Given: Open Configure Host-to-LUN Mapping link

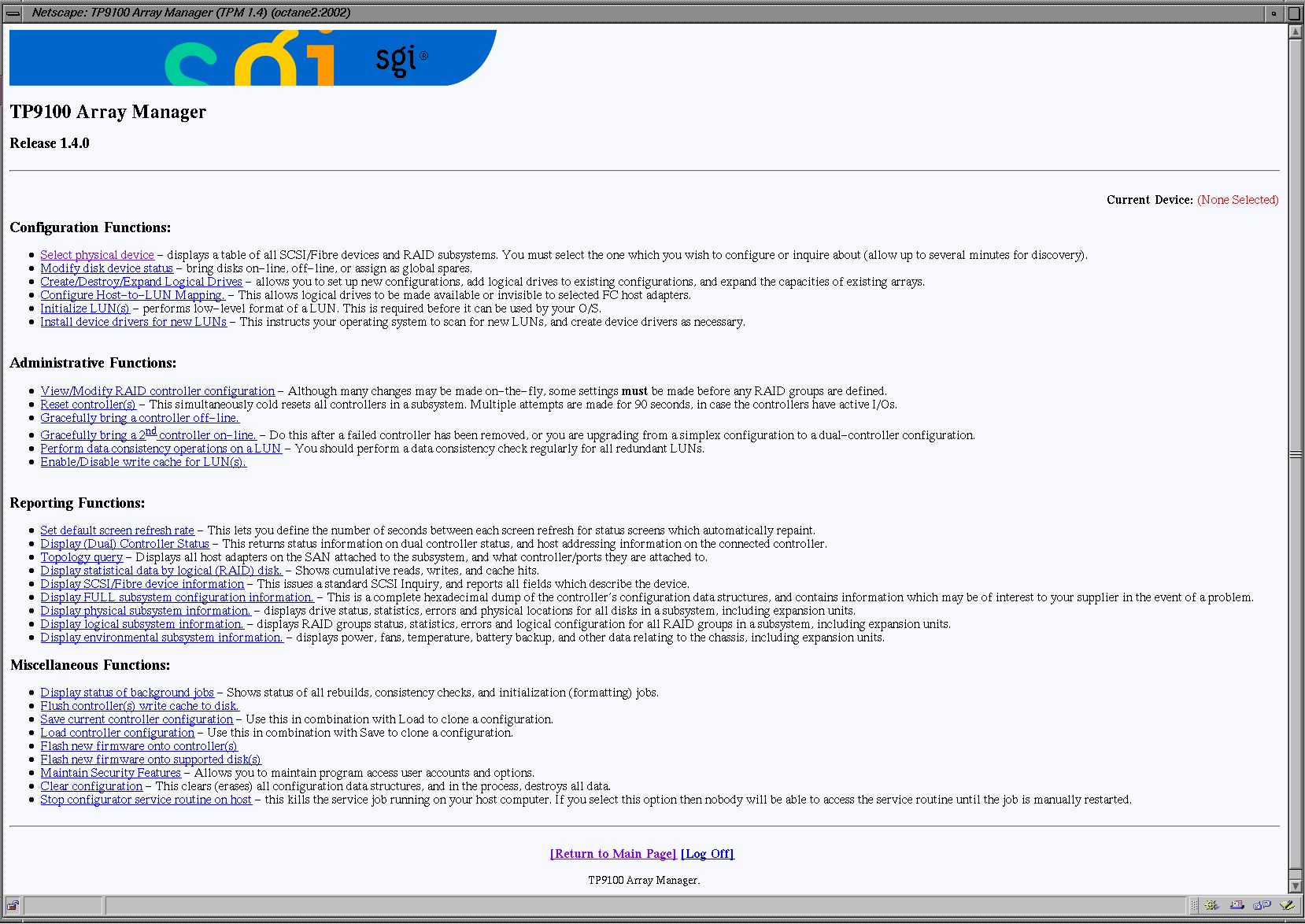Looking at the screenshot, I should coord(132,295).
